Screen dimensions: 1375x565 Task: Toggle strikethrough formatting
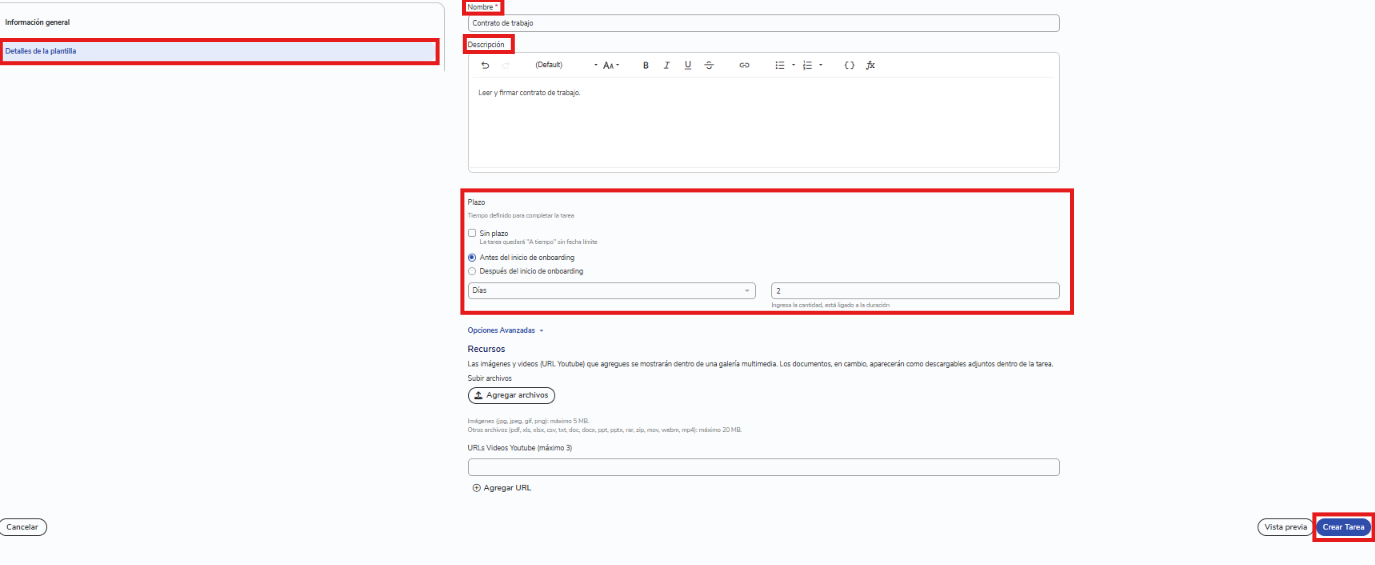click(709, 65)
